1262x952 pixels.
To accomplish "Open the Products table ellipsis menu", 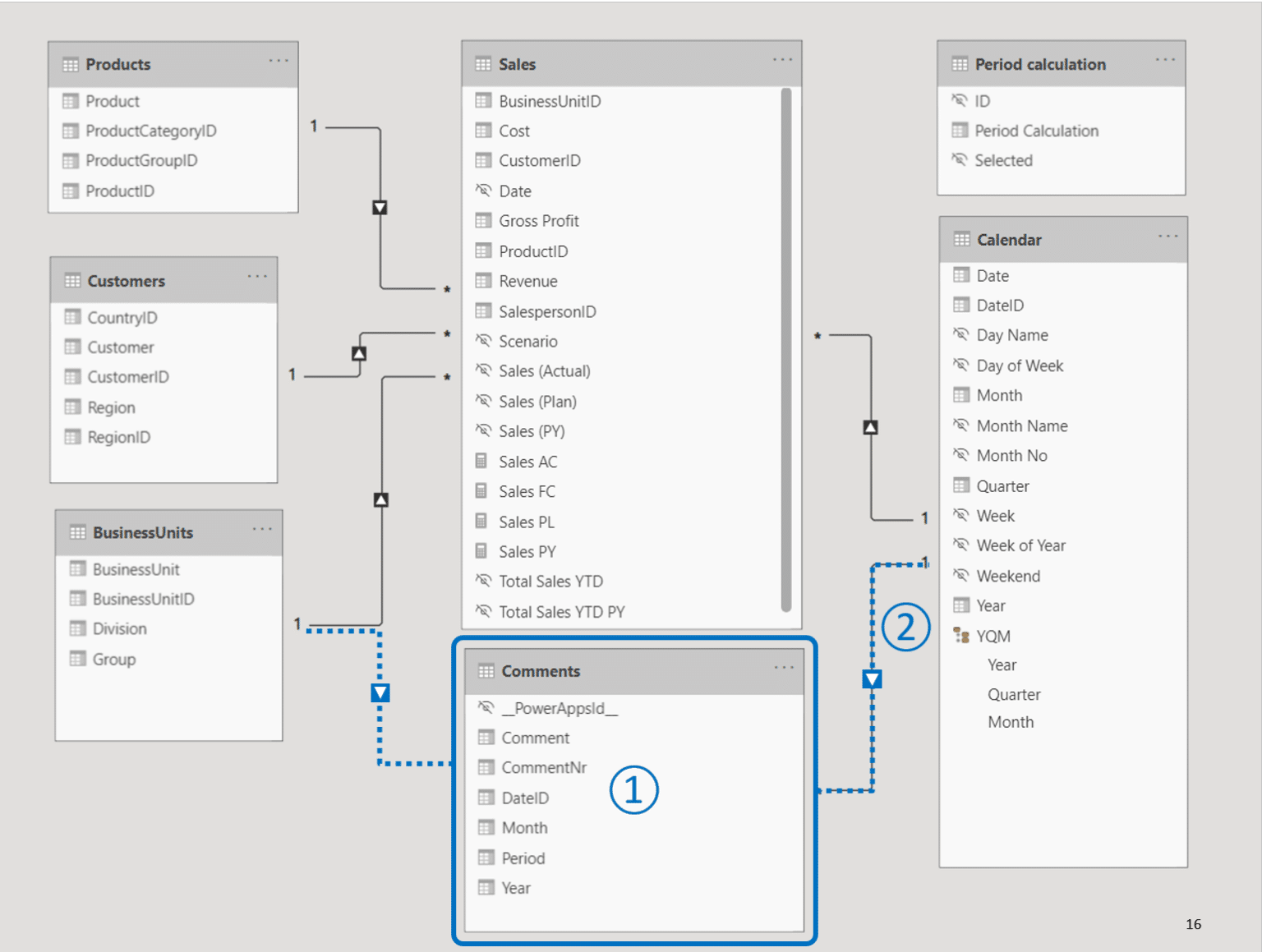I will [279, 60].
